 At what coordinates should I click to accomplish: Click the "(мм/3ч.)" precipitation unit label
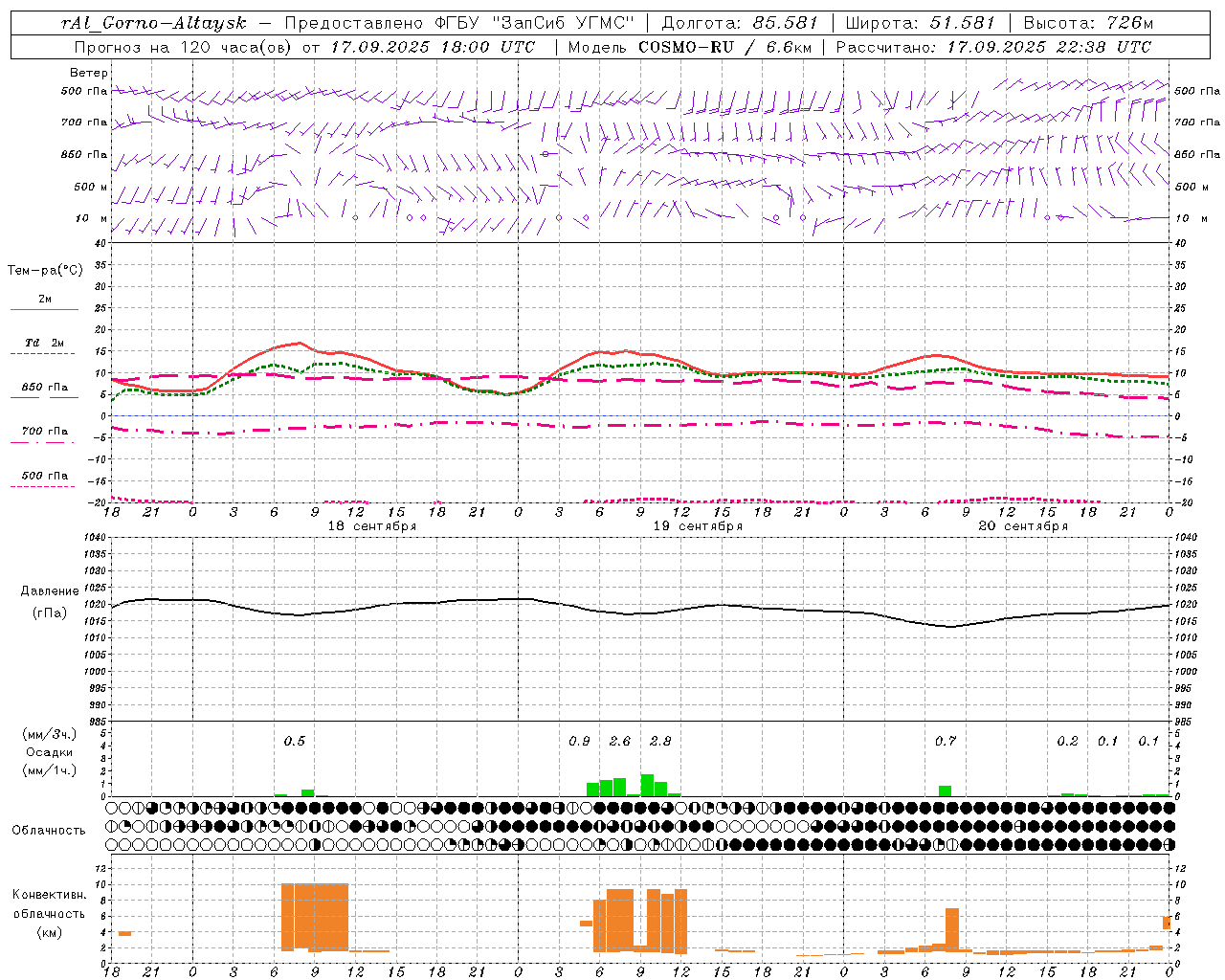(x=50, y=734)
